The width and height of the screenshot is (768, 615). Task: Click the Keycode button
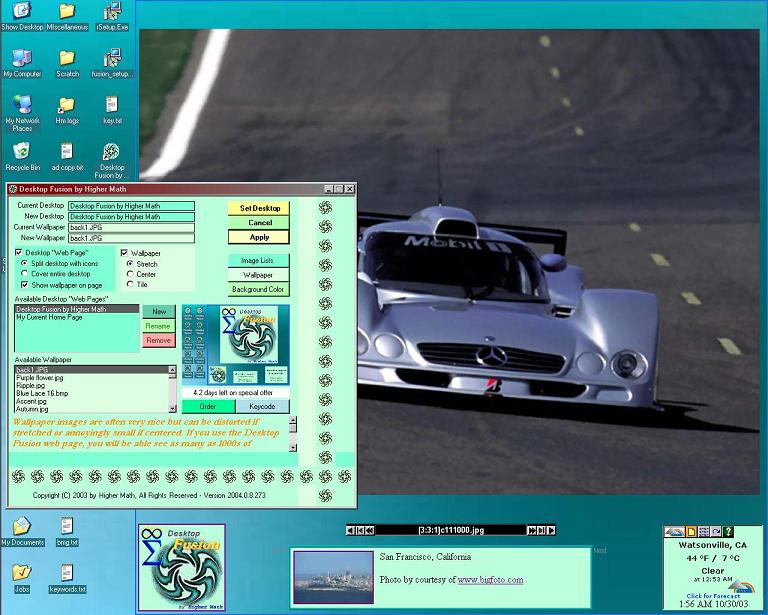point(263,406)
